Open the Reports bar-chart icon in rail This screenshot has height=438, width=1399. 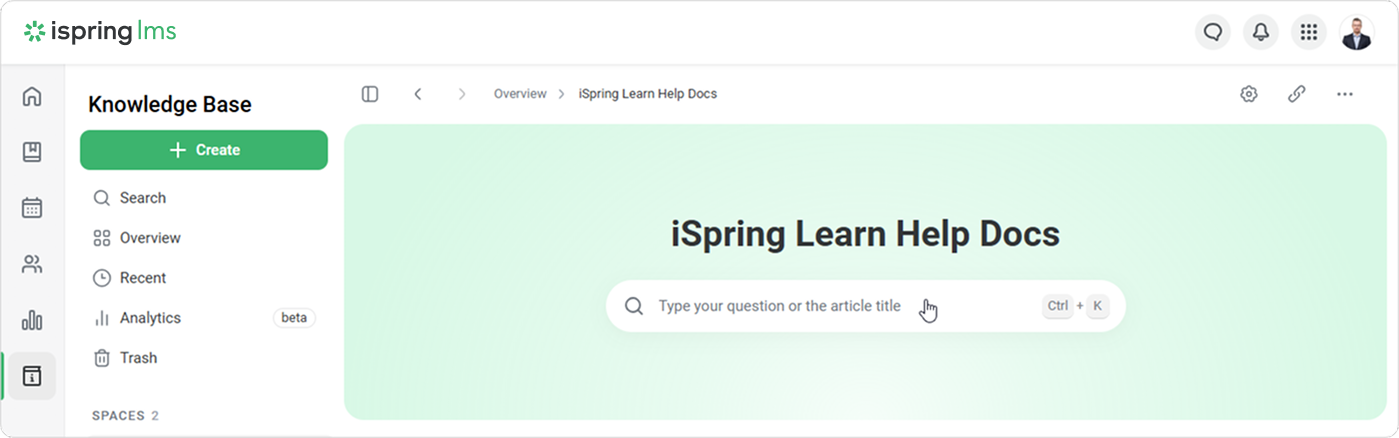[32, 320]
